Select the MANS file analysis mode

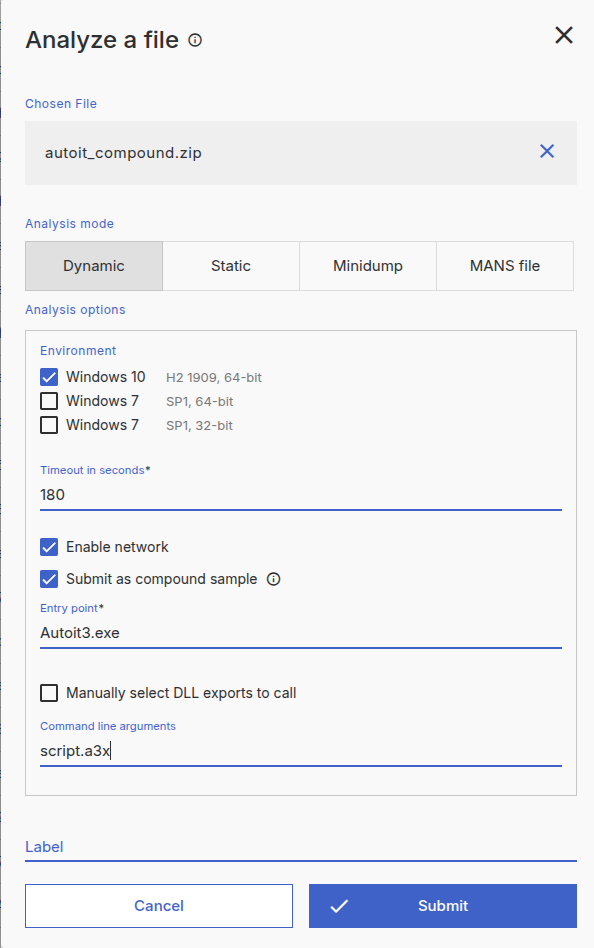(505, 266)
